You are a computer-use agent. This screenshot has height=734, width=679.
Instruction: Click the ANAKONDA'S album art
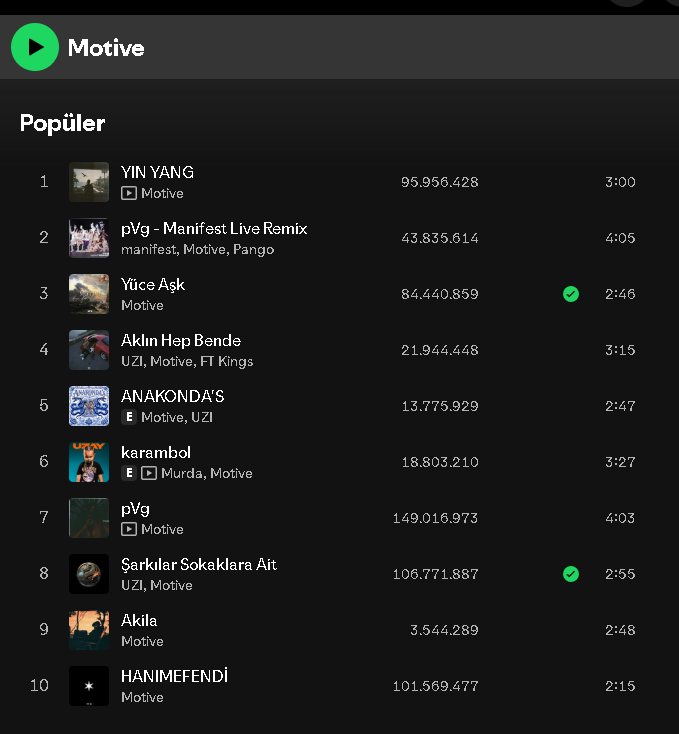click(89, 406)
